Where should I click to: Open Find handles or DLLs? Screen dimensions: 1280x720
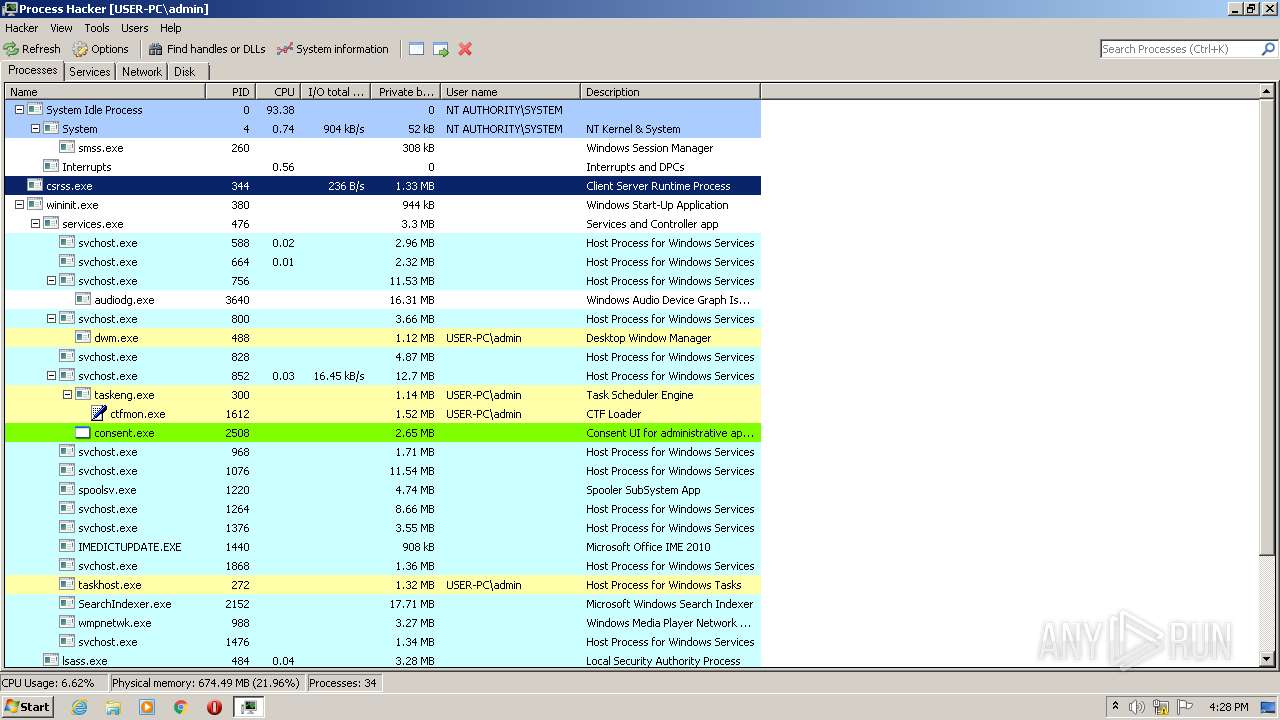pos(207,49)
